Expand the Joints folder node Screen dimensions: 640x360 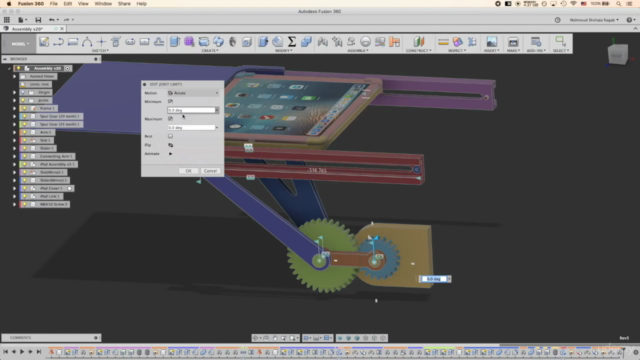[x=14, y=100]
